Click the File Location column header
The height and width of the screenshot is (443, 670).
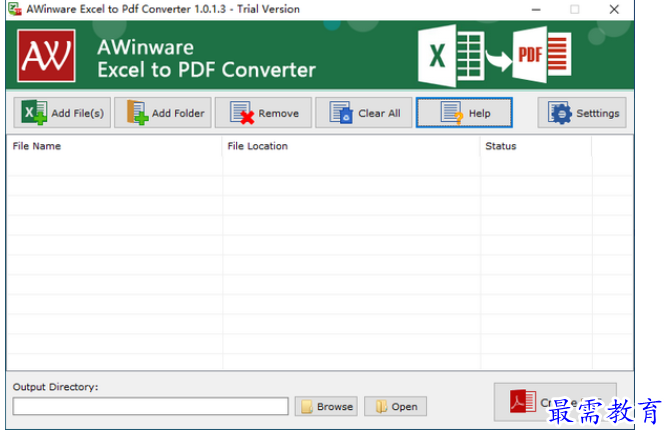point(351,146)
